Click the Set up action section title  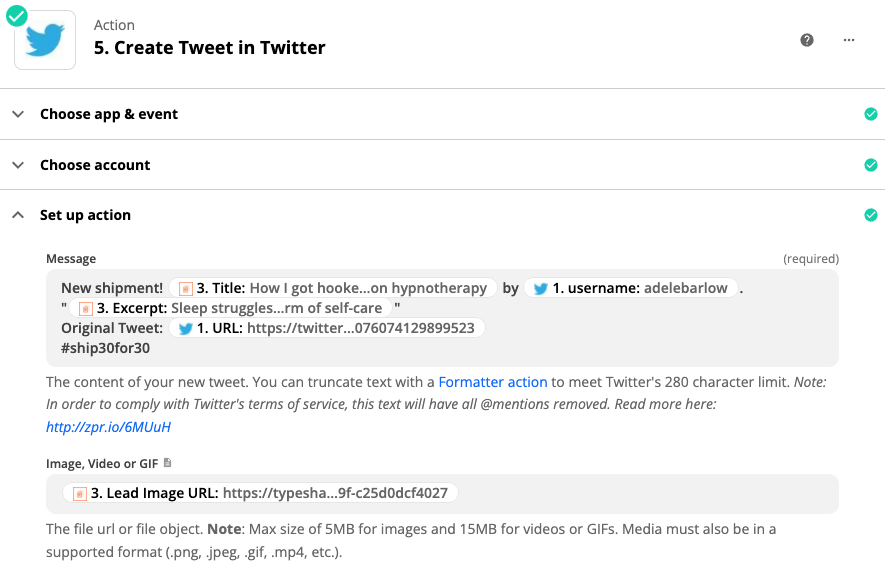[85, 215]
